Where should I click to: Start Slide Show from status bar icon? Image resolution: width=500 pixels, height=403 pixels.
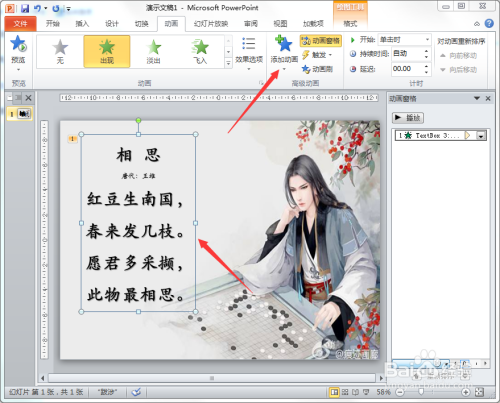click(x=366, y=392)
